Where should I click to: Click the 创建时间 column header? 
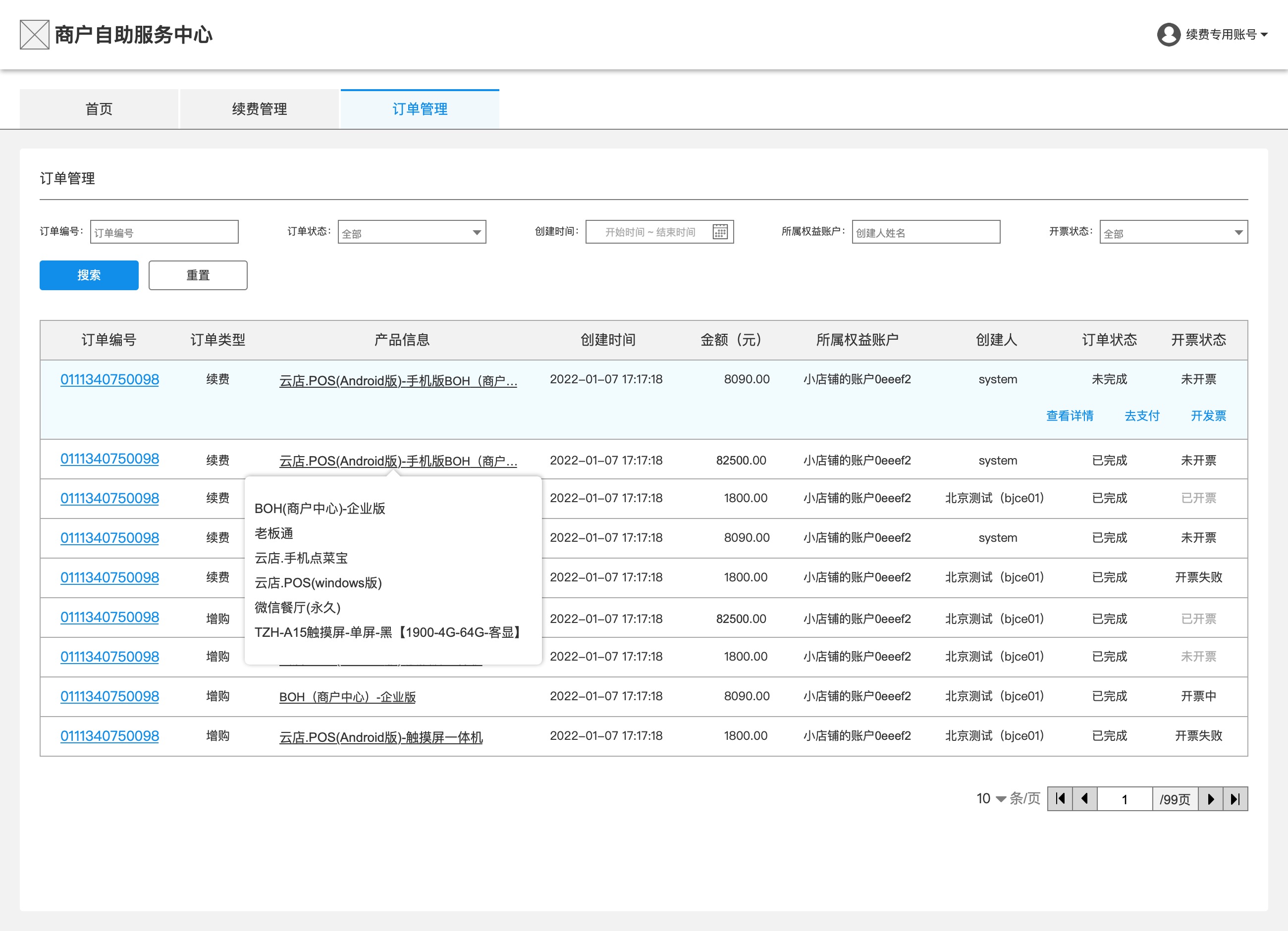608,340
